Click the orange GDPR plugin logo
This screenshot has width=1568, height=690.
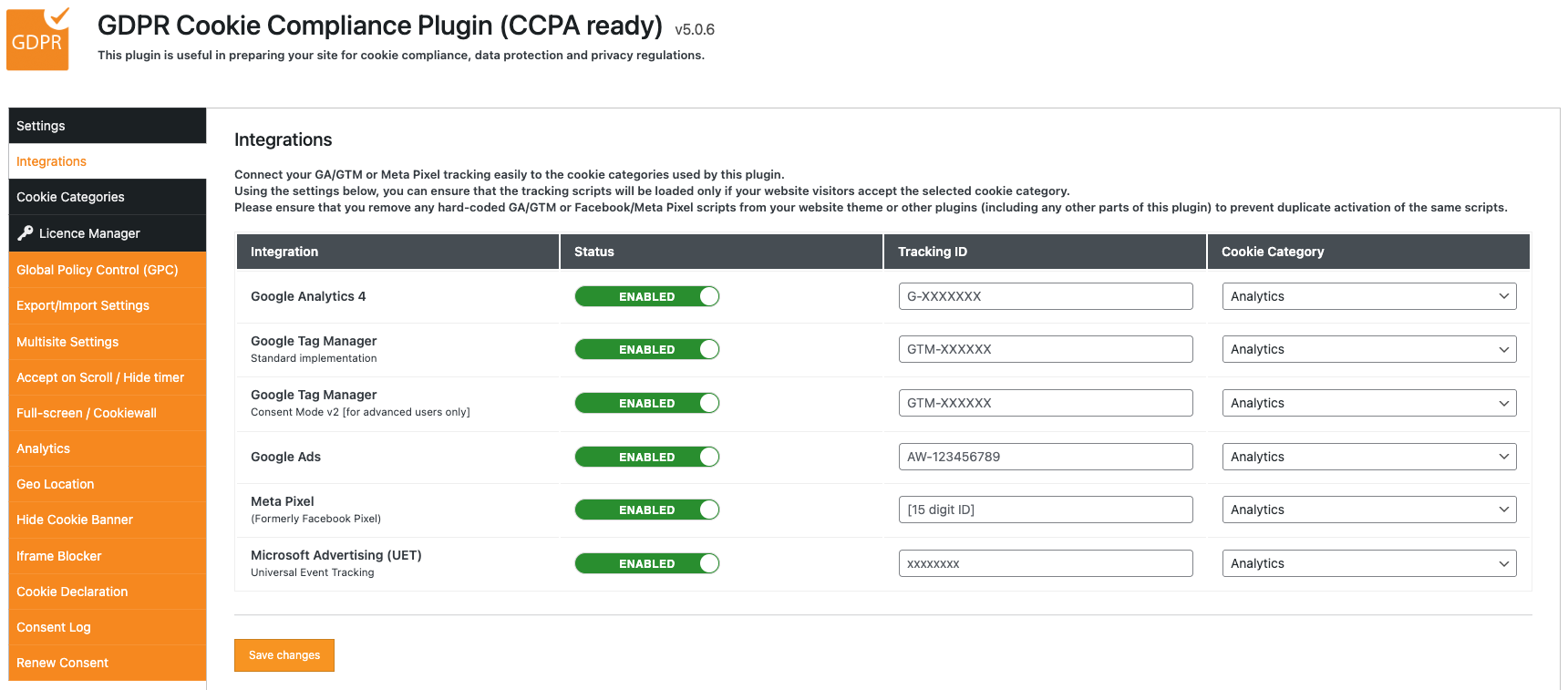point(38,39)
